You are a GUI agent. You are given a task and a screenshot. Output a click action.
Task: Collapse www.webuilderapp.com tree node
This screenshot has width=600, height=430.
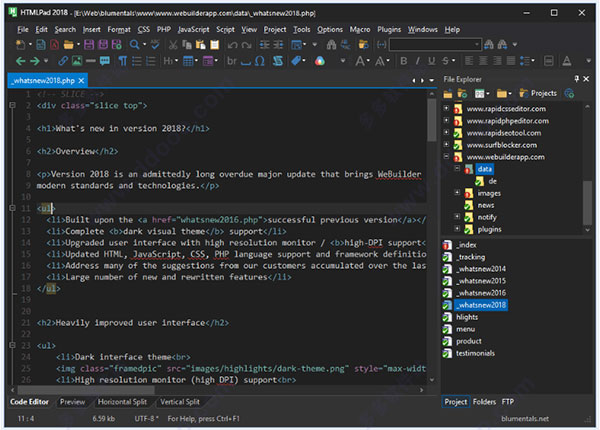[446, 156]
